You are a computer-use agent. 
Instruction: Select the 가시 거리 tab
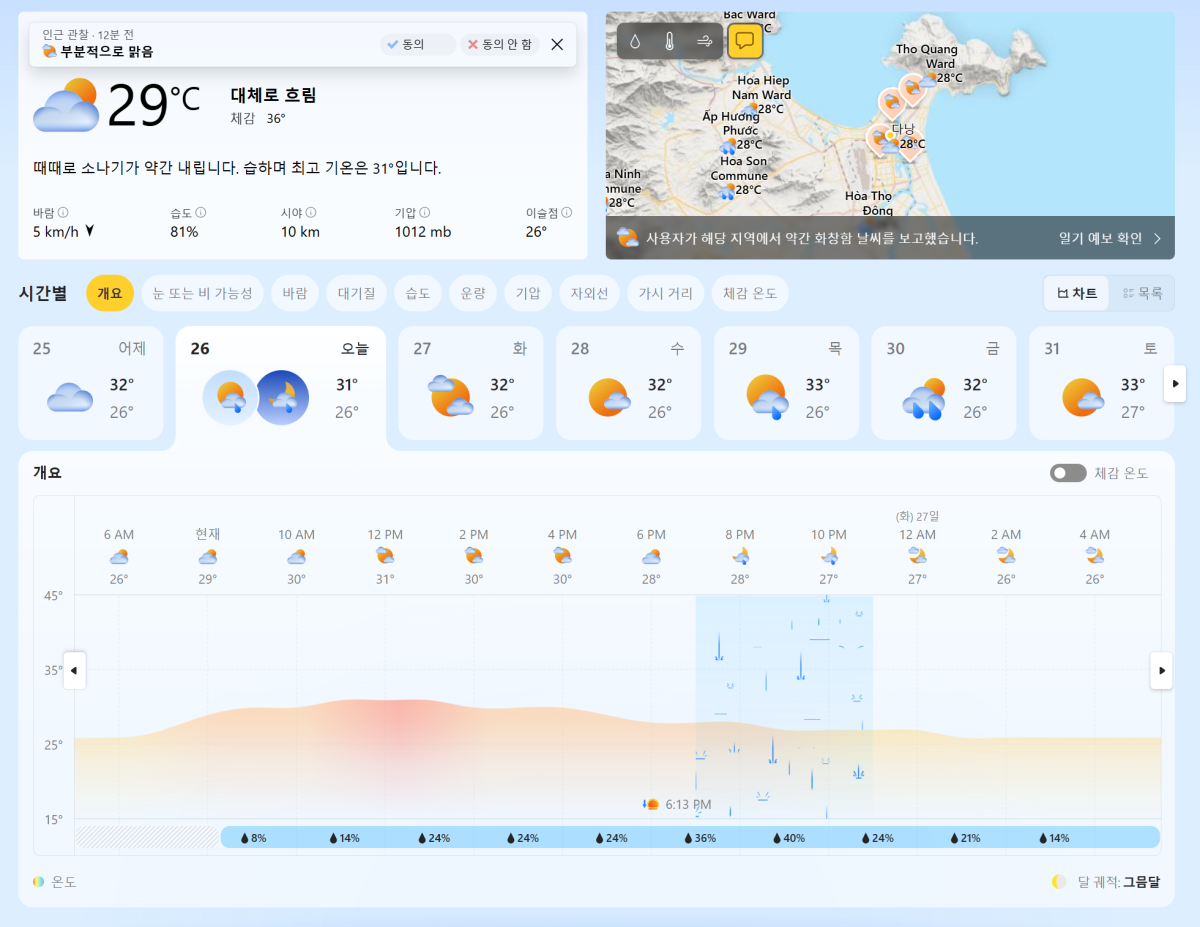point(666,293)
